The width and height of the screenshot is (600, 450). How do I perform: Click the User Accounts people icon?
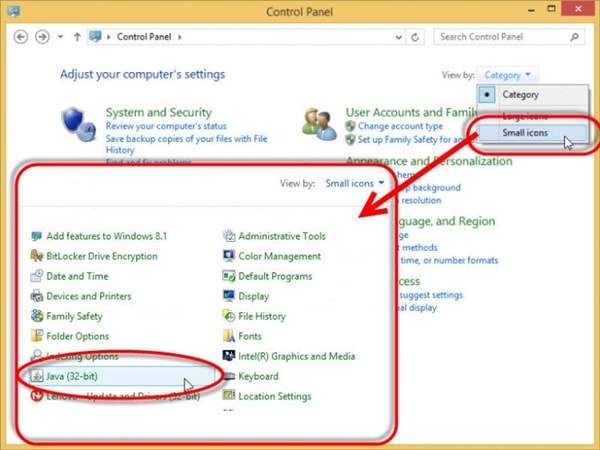319,124
